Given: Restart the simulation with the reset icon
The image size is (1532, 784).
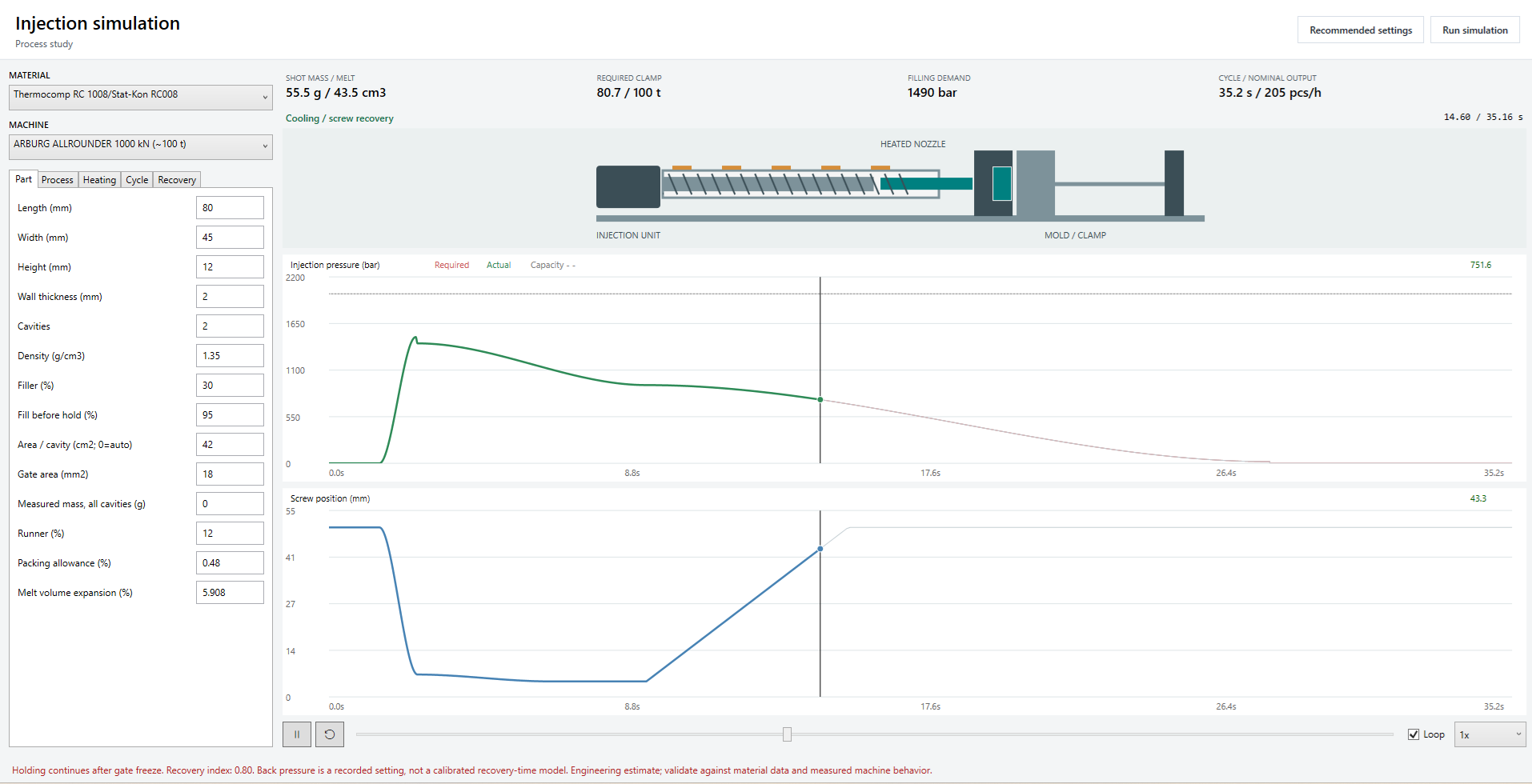Looking at the screenshot, I should coord(330,734).
